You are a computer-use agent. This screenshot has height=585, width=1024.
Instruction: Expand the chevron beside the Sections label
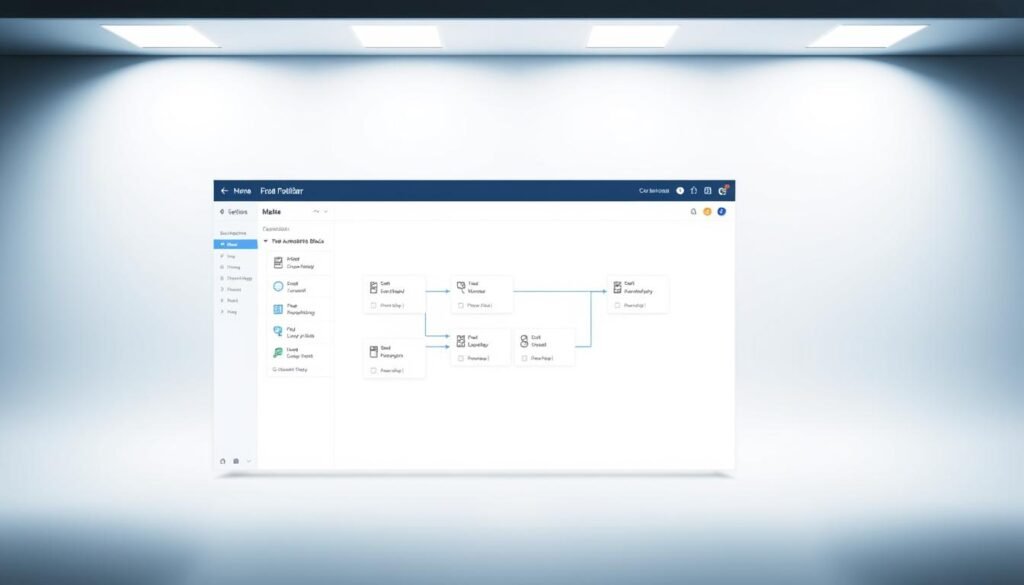click(222, 211)
